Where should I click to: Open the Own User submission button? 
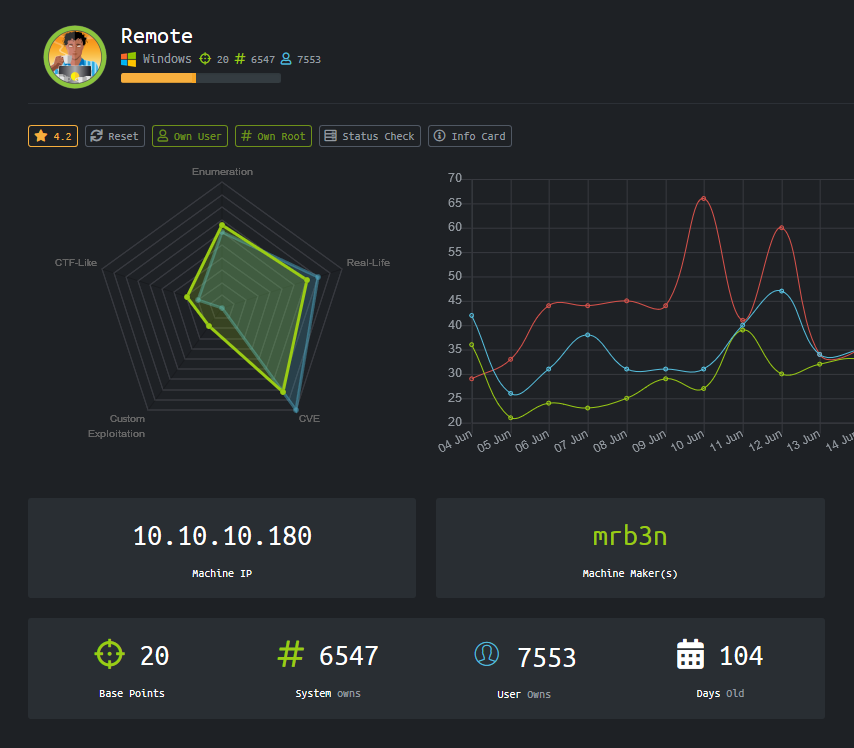tap(190, 136)
